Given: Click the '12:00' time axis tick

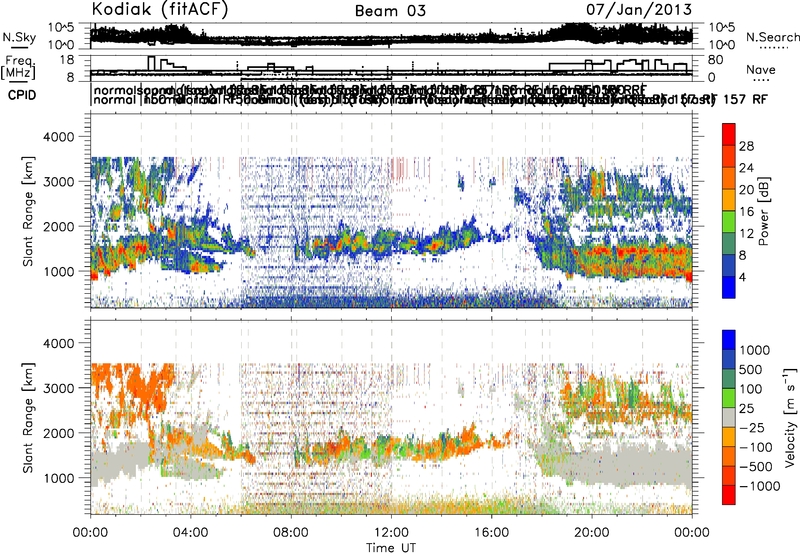Looking at the screenshot, I should 391,533.
